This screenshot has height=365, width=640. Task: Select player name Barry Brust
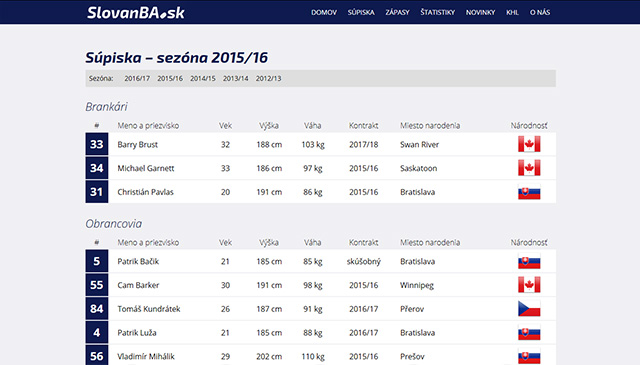coord(138,145)
